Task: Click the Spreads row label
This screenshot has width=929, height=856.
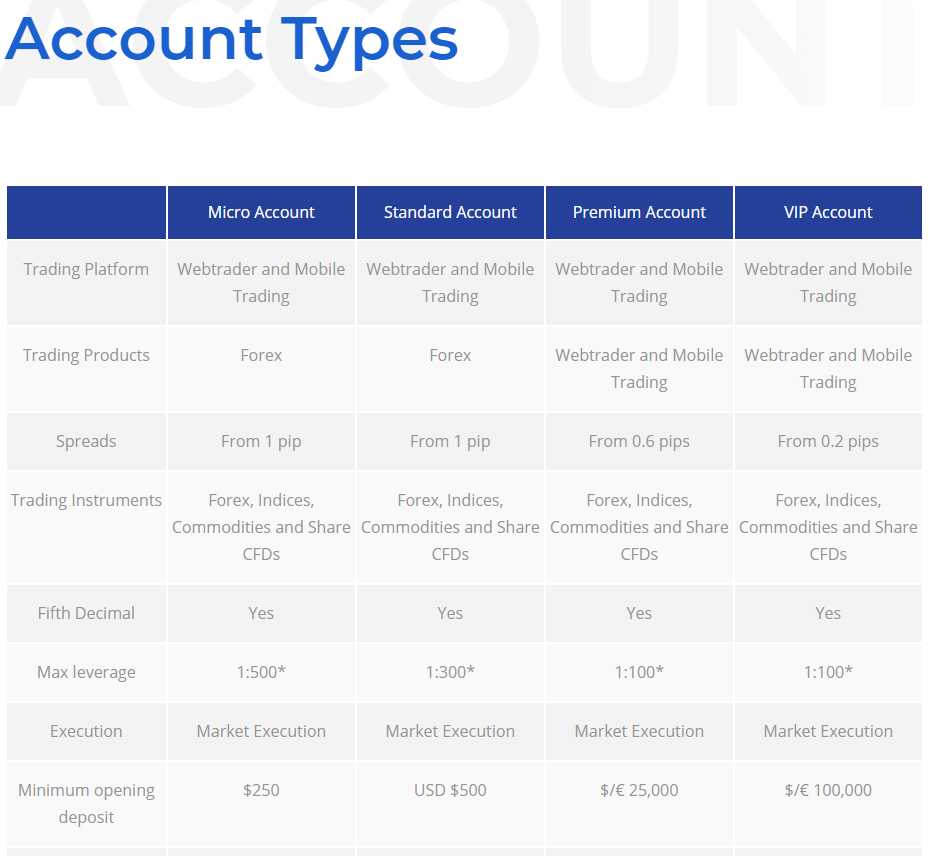Action: tap(86, 441)
